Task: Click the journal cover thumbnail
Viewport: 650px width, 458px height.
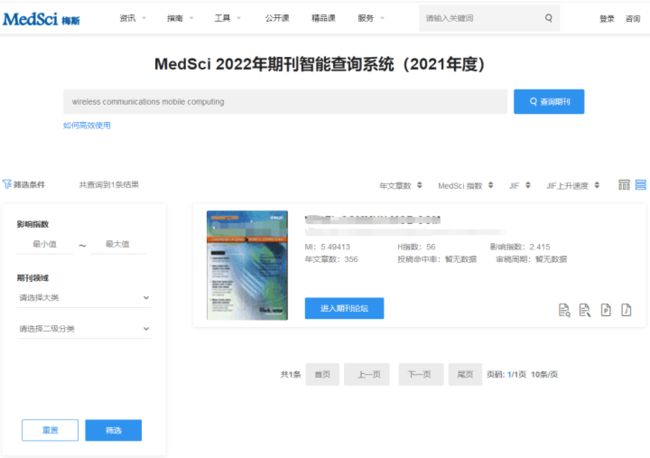Action: [x=247, y=265]
